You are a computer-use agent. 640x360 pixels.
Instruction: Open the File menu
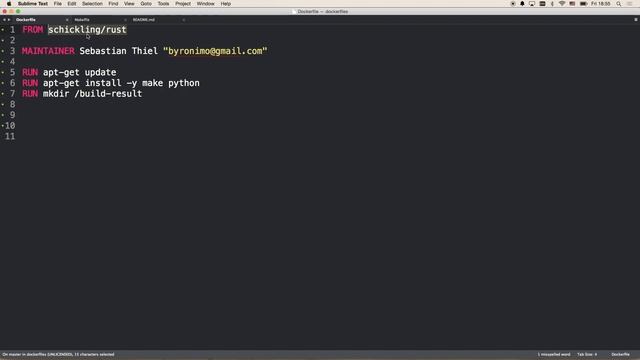pos(58,4)
